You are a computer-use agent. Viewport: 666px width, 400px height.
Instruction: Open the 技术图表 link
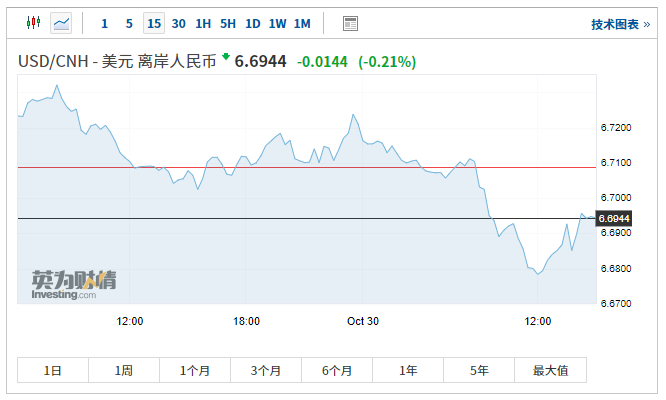[613, 24]
